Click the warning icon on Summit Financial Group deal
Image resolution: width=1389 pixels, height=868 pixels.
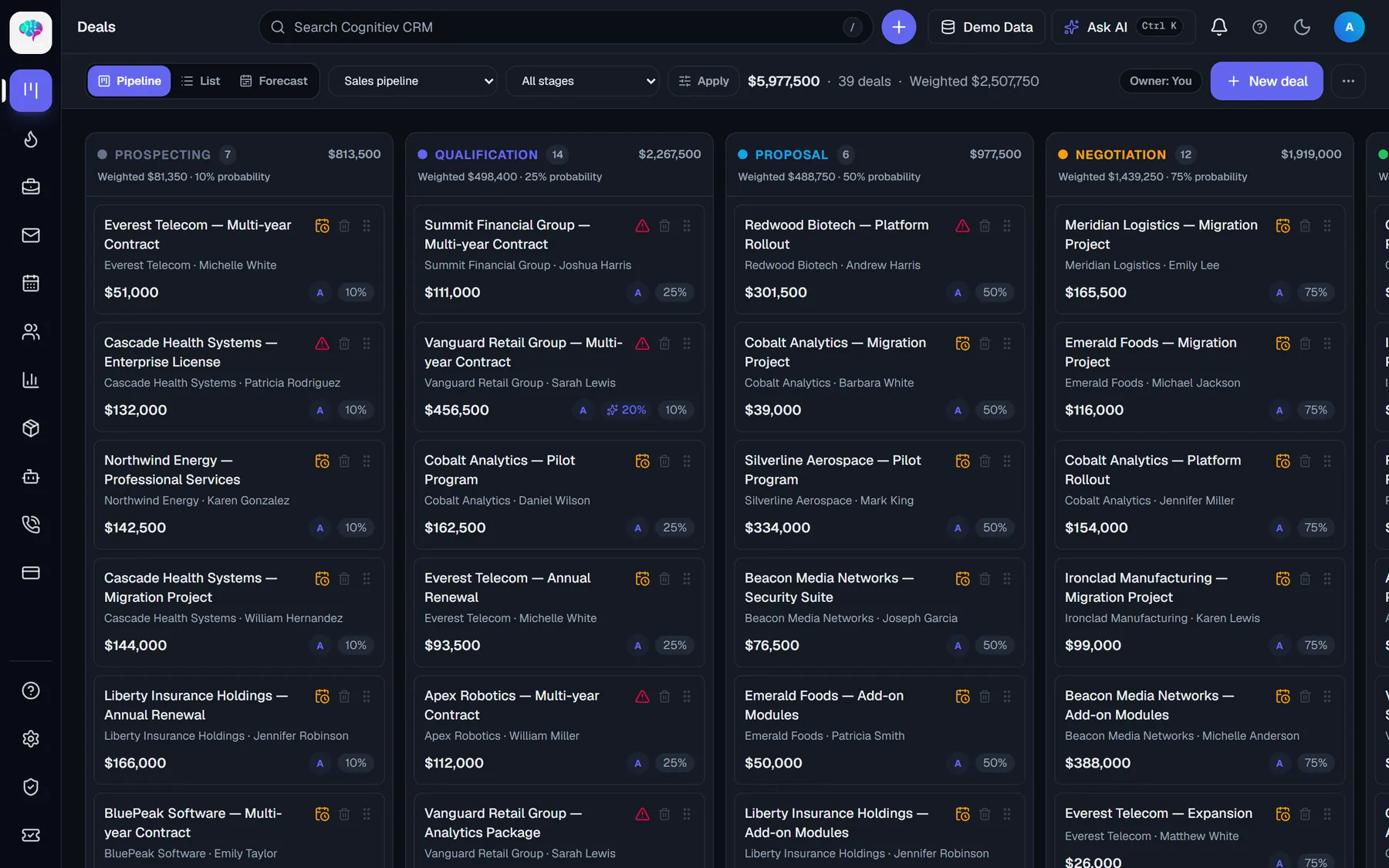(x=642, y=225)
